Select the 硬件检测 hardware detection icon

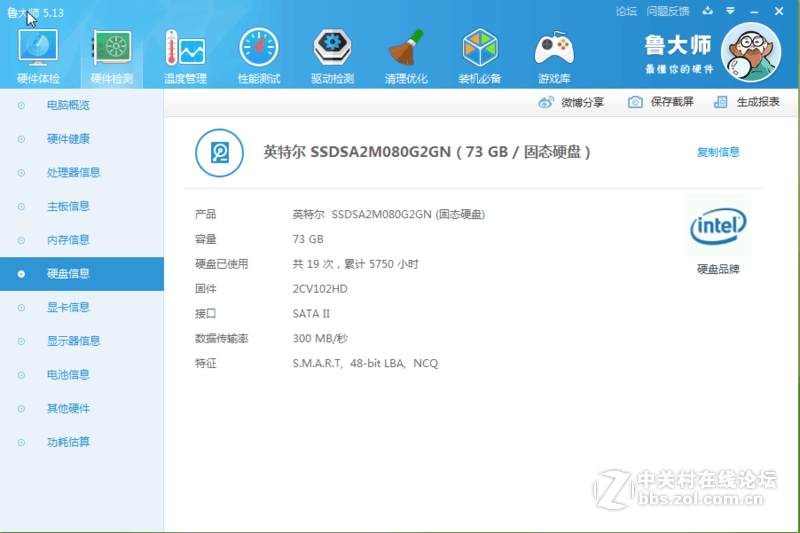112,48
